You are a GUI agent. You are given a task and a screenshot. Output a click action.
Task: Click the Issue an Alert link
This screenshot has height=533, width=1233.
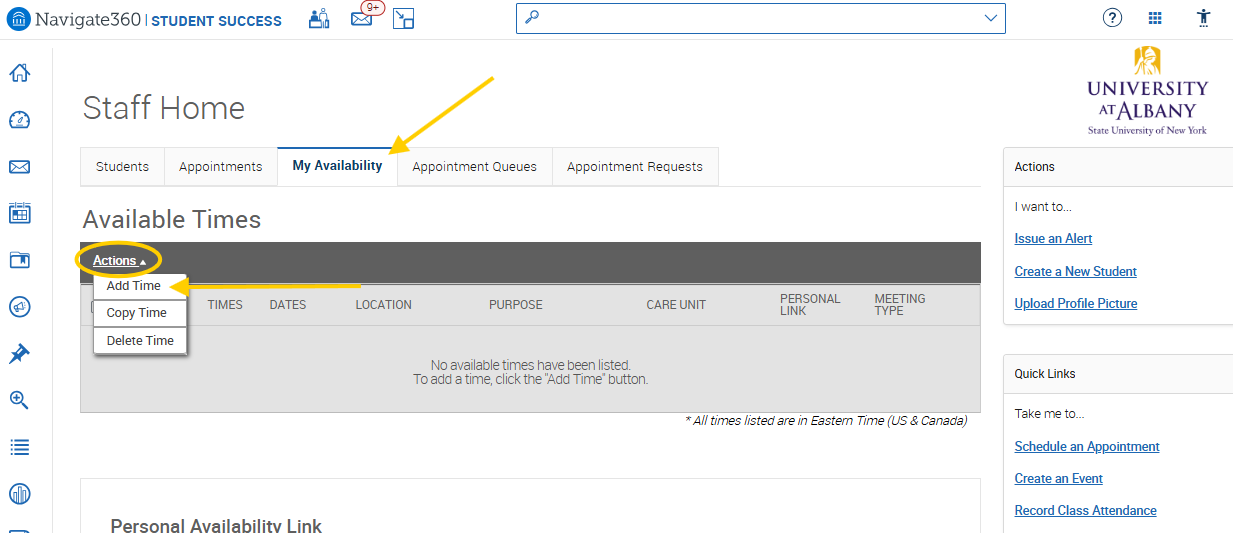click(x=1053, y=239)
